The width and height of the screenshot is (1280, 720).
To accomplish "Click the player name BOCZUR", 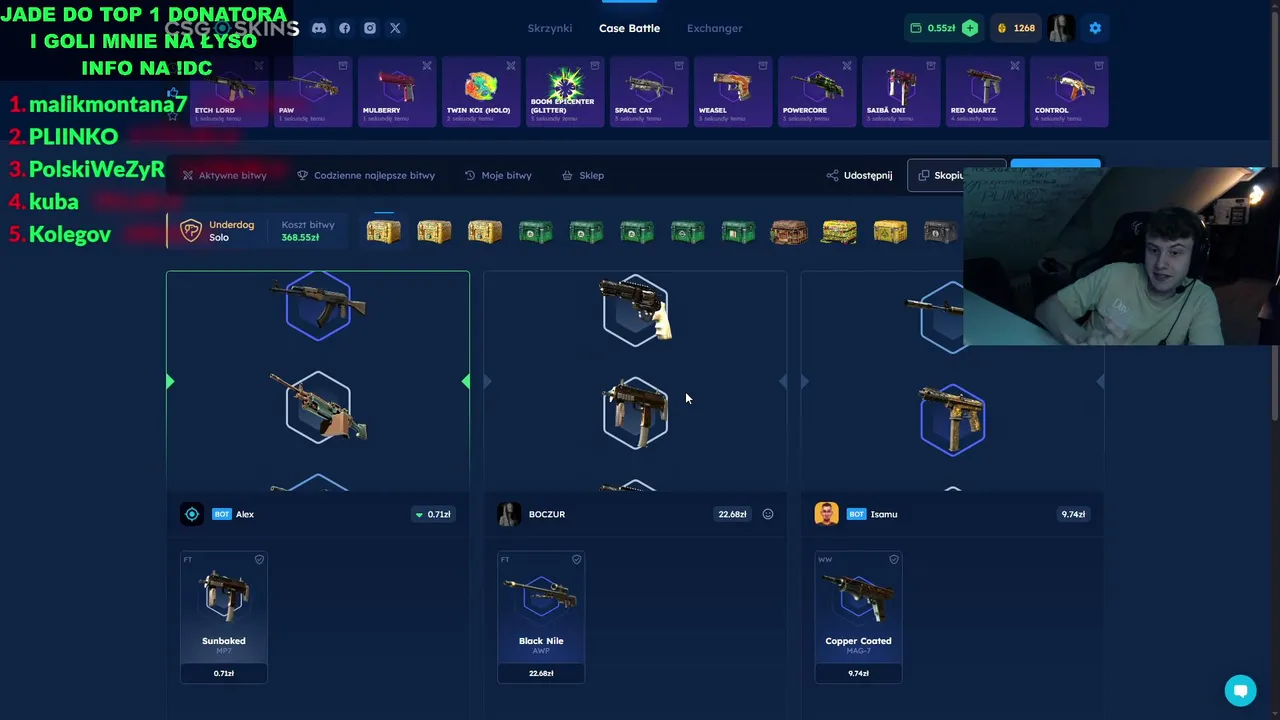I will click(547, 514).
